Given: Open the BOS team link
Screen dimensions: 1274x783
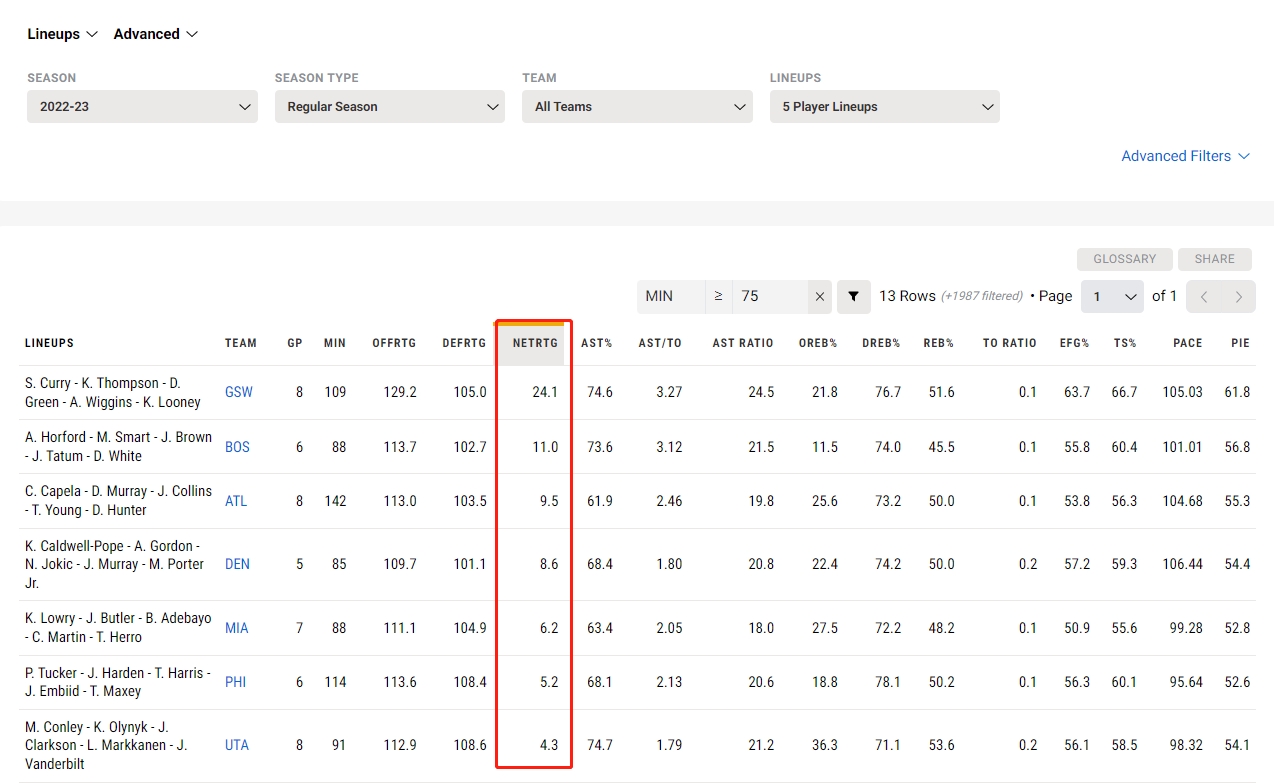Looking at the screenshot, I should click(237, 447).
